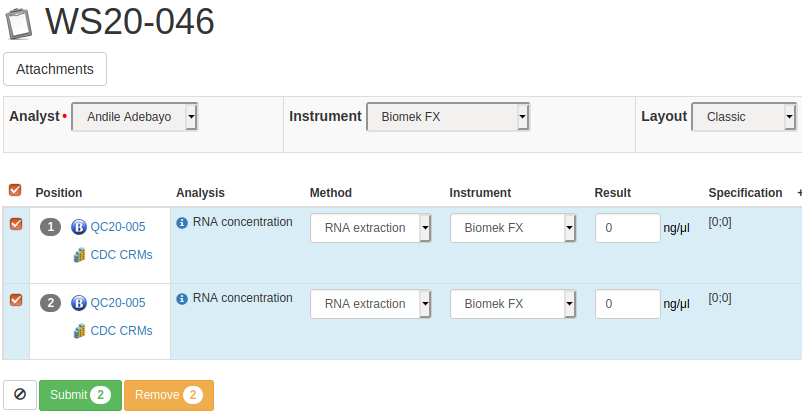Click the CDC CRMs reference icon in row 2
802x419 pixels.
pyautogui.click(x=80, y=331)
